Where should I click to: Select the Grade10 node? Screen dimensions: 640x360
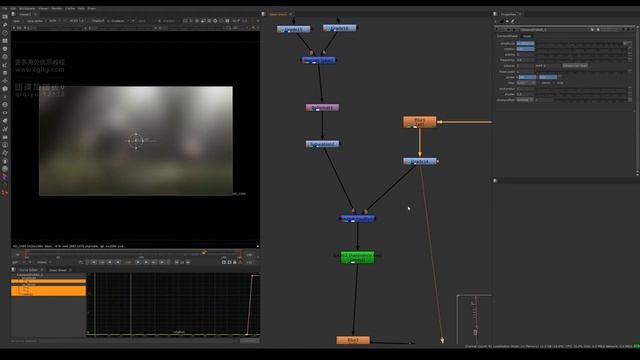point(340,28)
